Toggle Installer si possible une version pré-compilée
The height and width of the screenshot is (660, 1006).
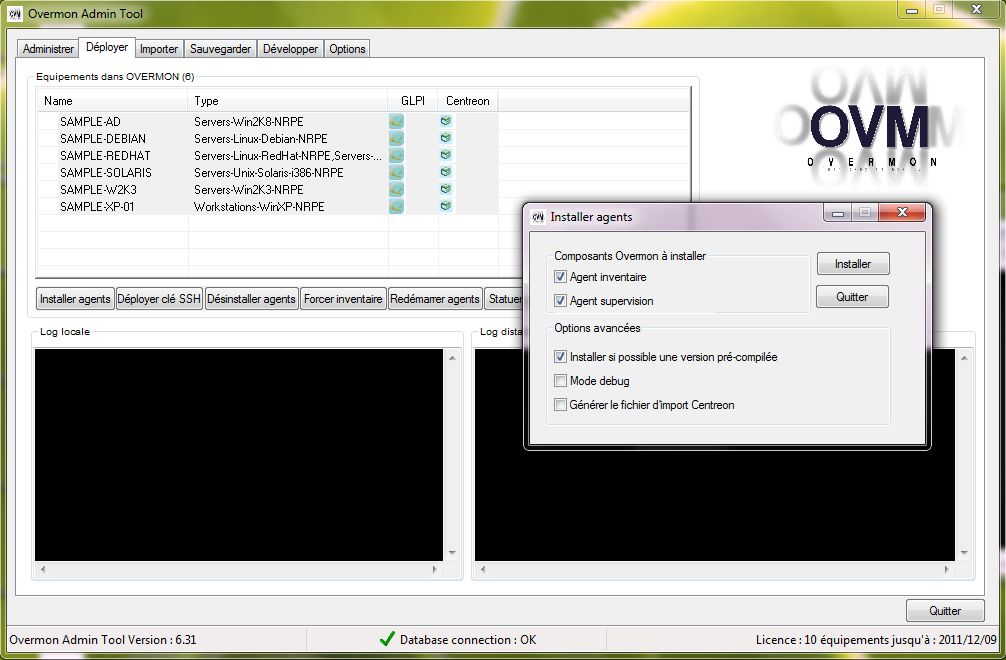(x=560, y=357)
